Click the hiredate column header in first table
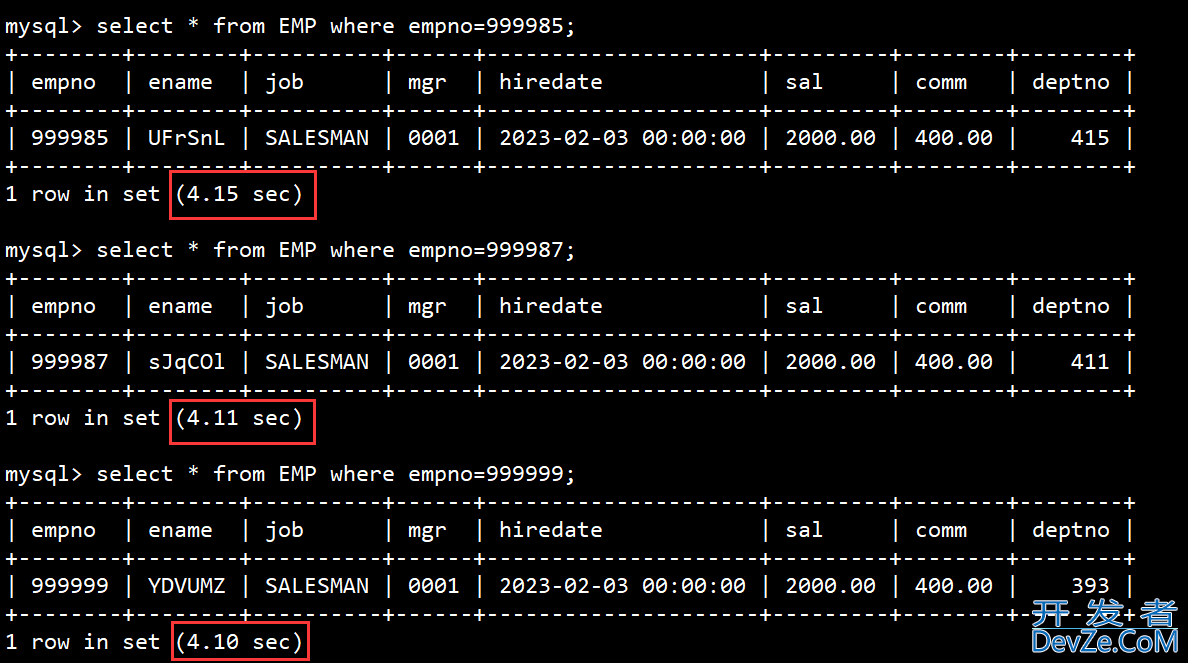 click(x=551, y=82)
